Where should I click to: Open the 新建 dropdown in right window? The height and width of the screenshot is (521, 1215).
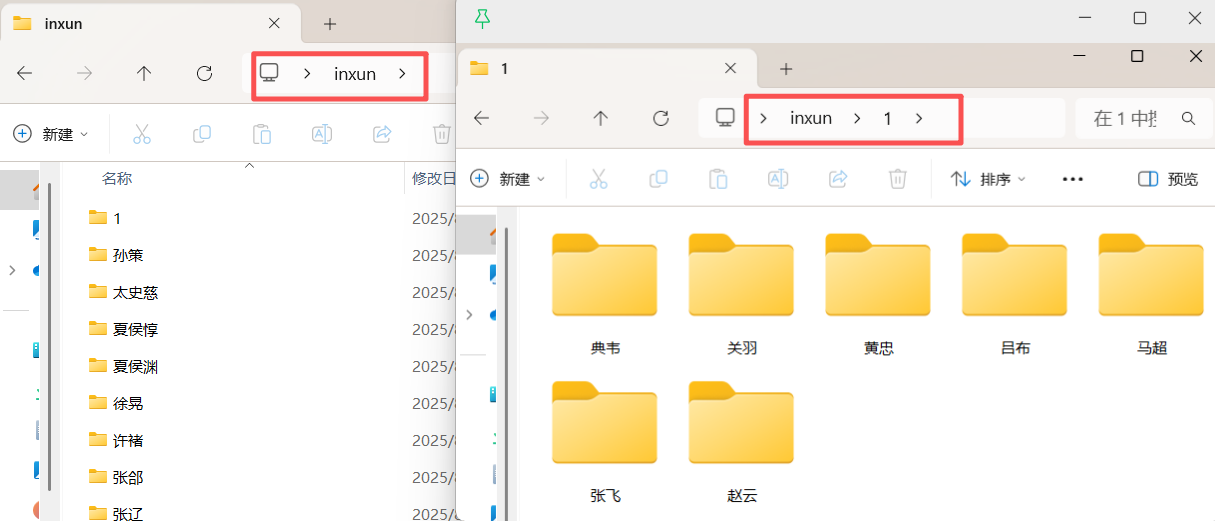coord(508,179)
